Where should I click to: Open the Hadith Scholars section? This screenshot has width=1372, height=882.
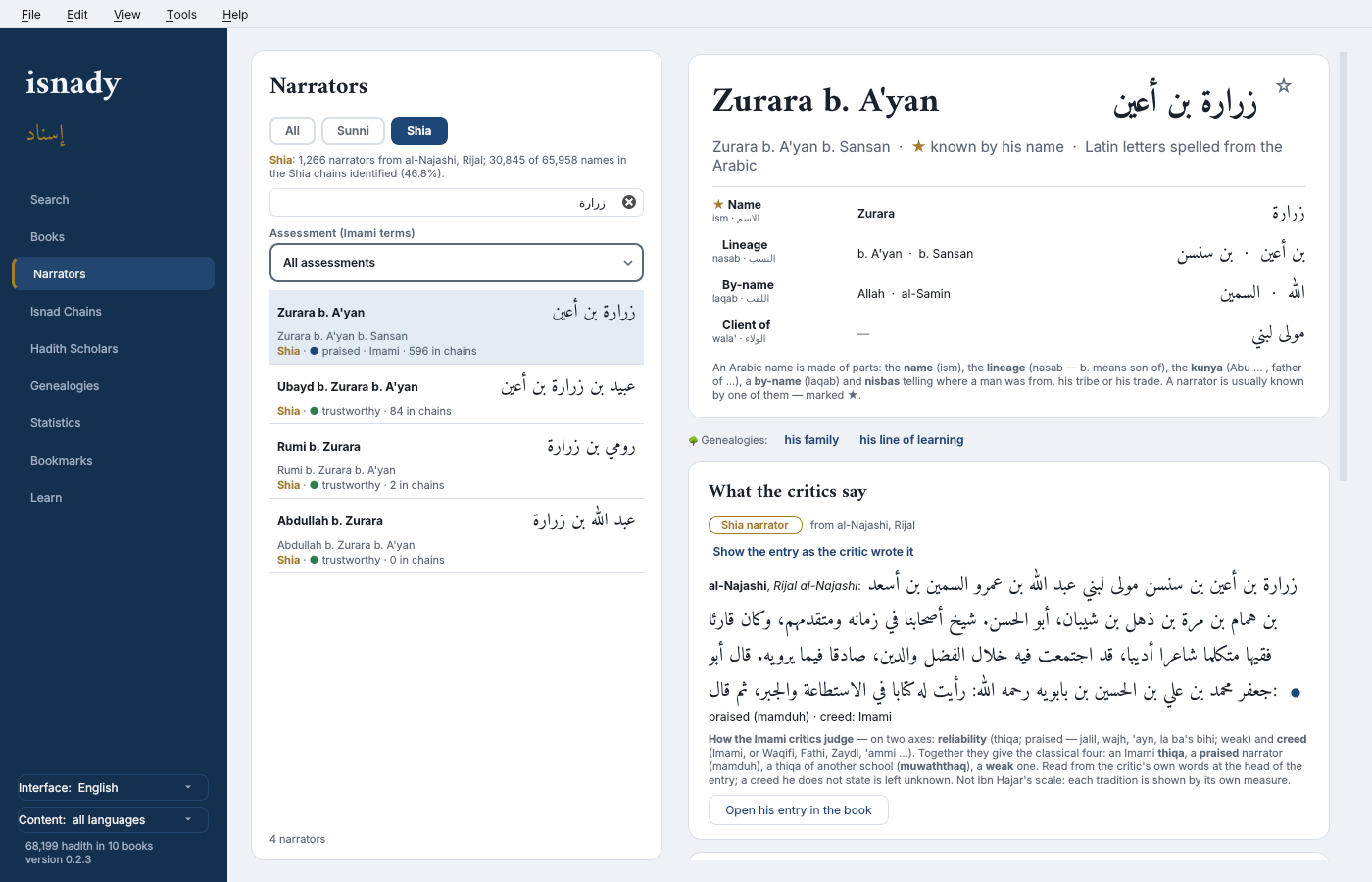(x=114, y=349)
